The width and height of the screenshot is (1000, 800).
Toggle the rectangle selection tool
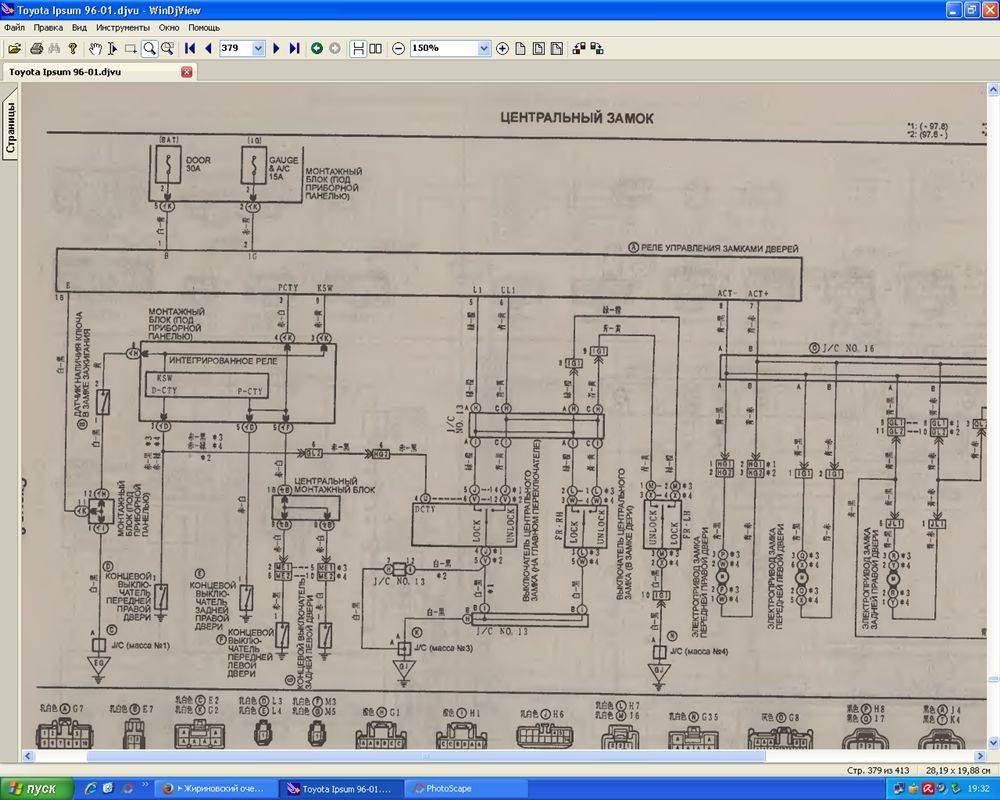[x=130, y=48]
